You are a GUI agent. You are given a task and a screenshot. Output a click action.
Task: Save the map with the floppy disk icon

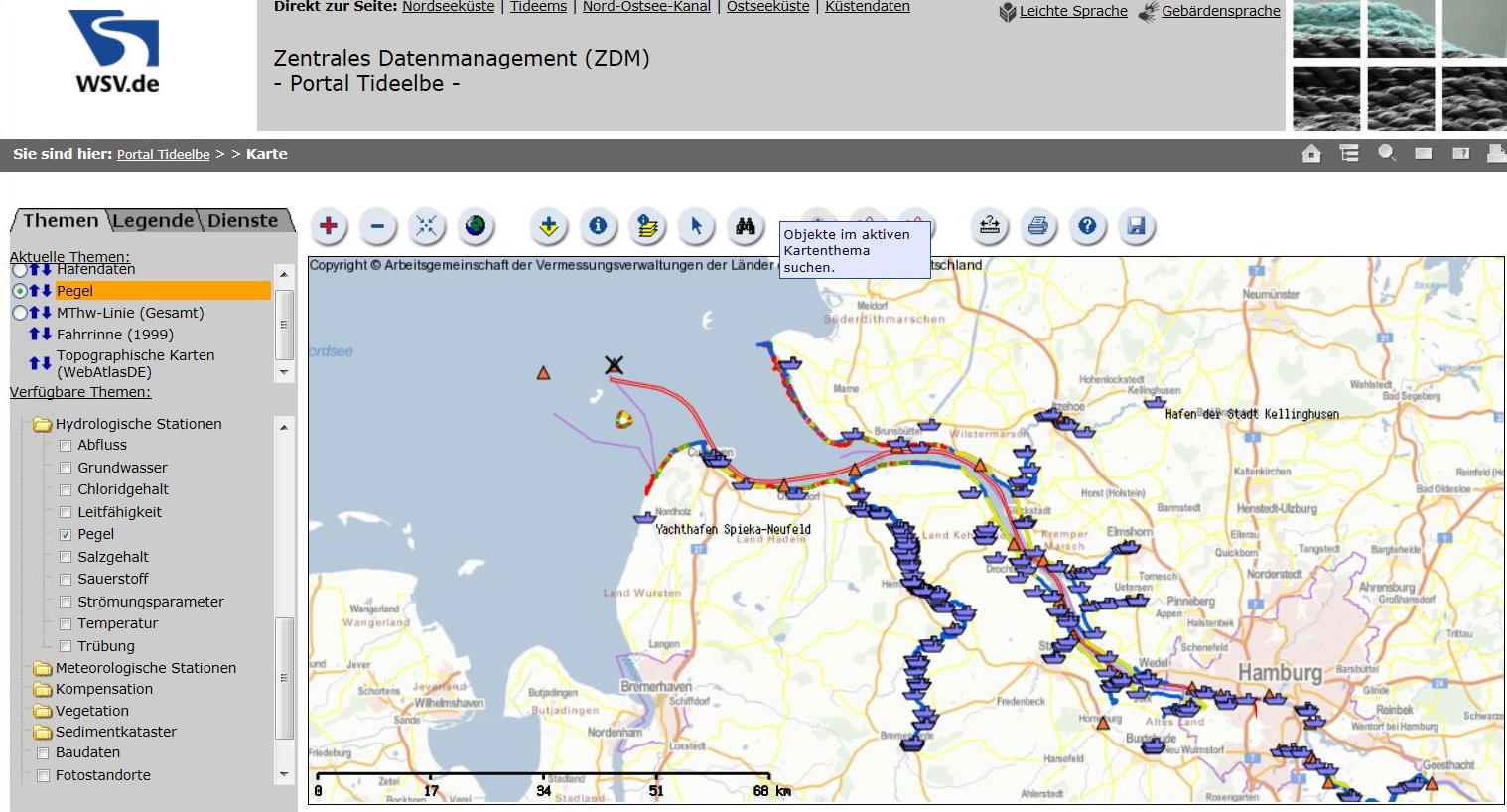pyautogui.click(x=1136, y=227)
